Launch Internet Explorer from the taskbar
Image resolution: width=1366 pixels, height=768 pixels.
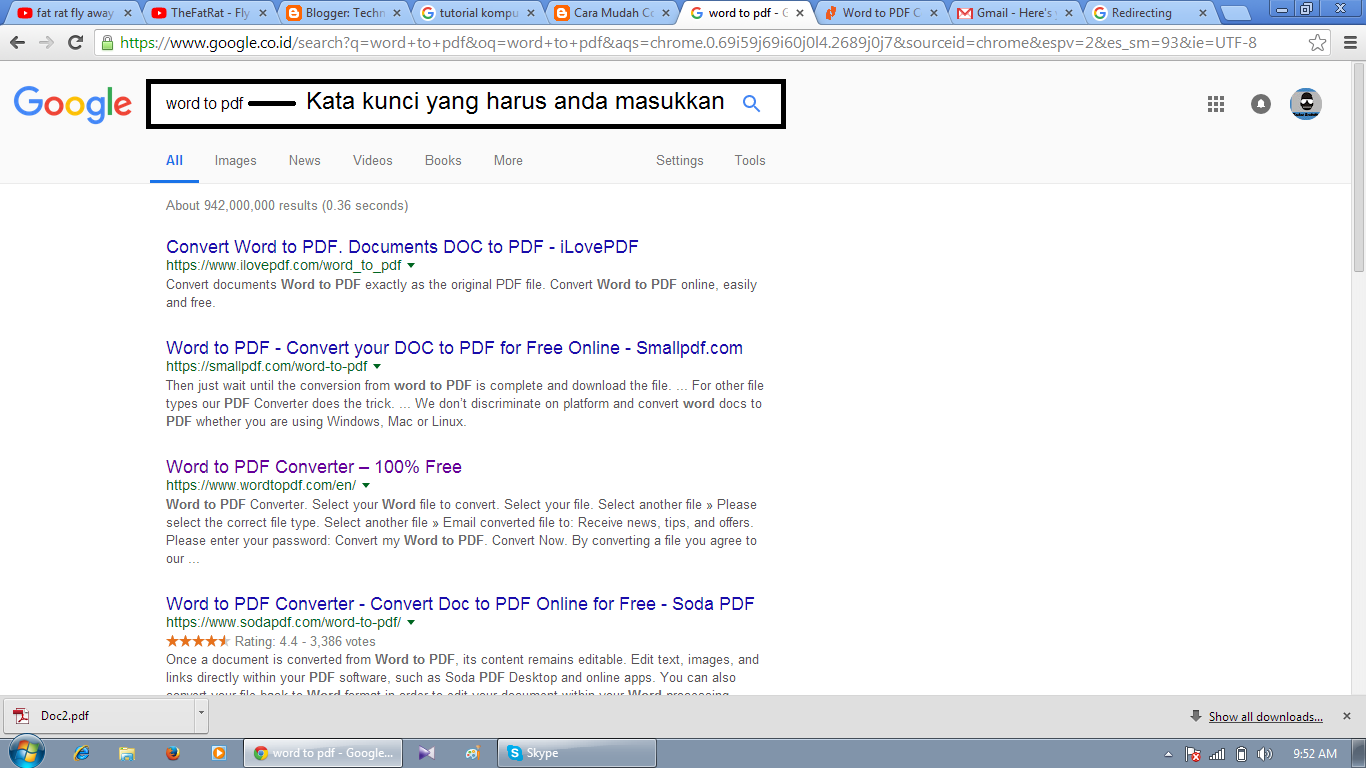pyautogui.click(x=82, y=753)
